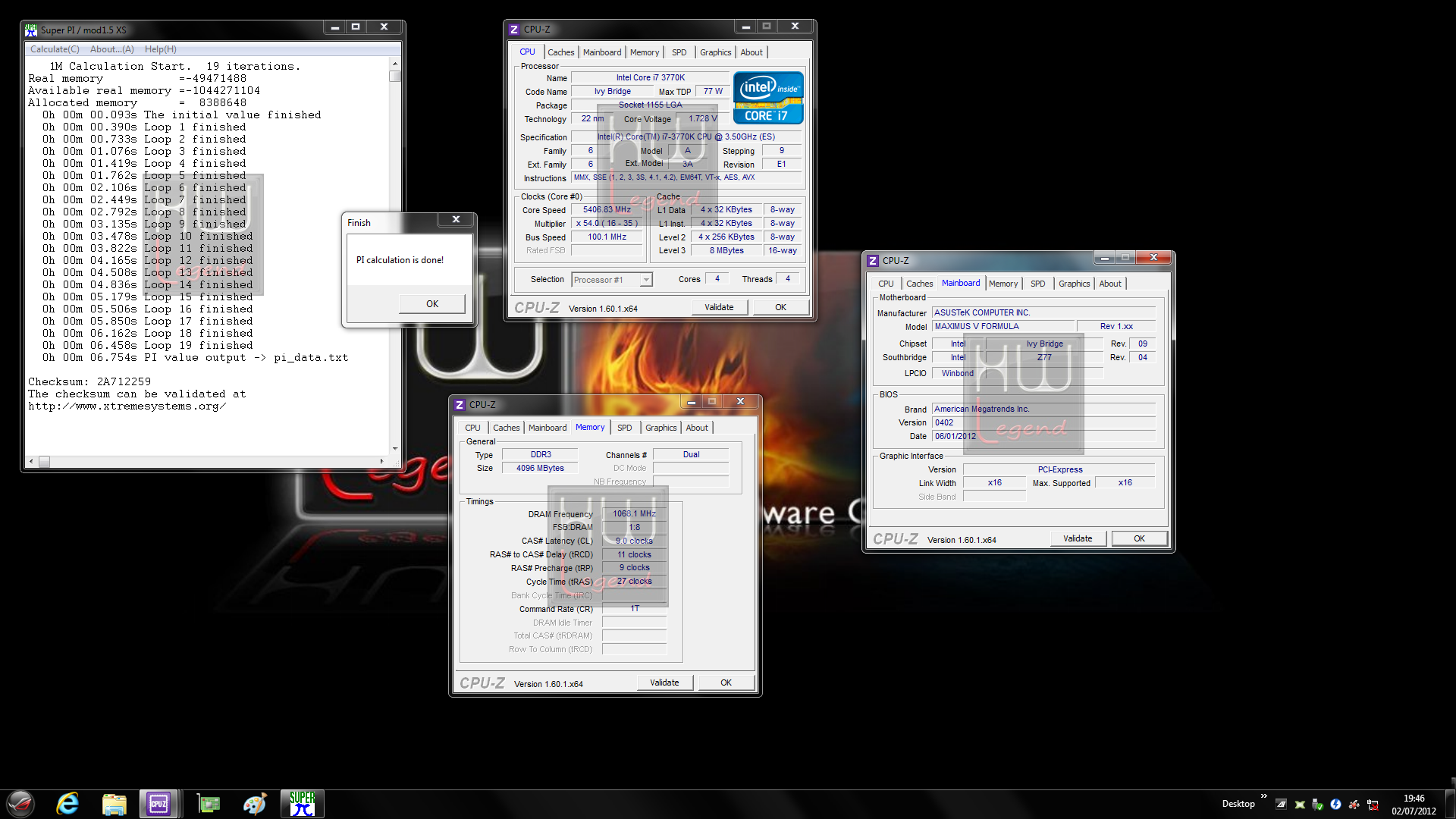The height and width of the screenshot is (819, 1456).
Task: Click Validate in bottom CPU-Z Memory window
Action: (664, 682)
